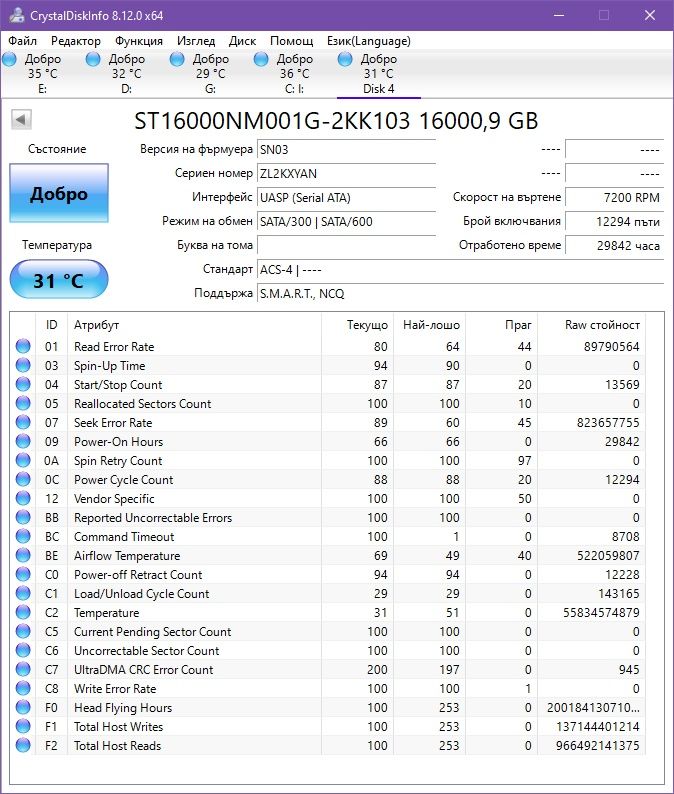Click the transfer mode field SATA/300 | SATA/600
Viewport: 674px width, 794px height.
[x=346, y=221]
